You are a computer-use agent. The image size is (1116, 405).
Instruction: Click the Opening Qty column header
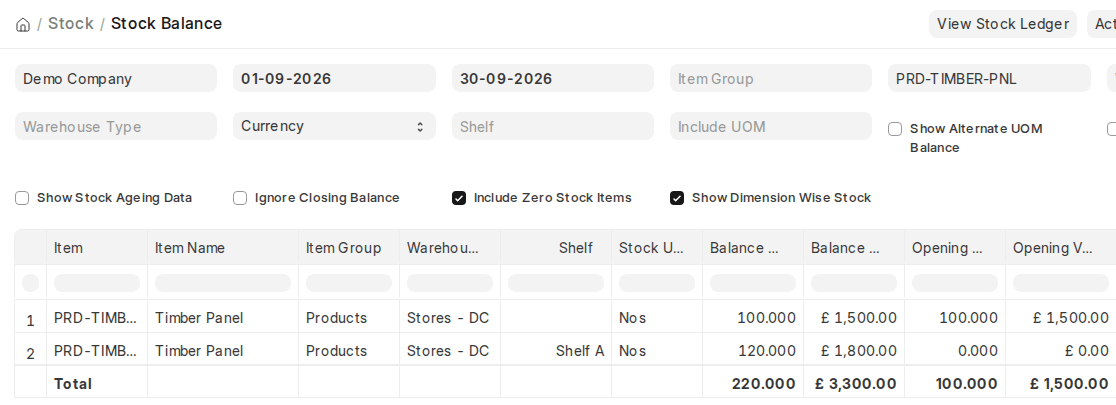click(955, 248)
